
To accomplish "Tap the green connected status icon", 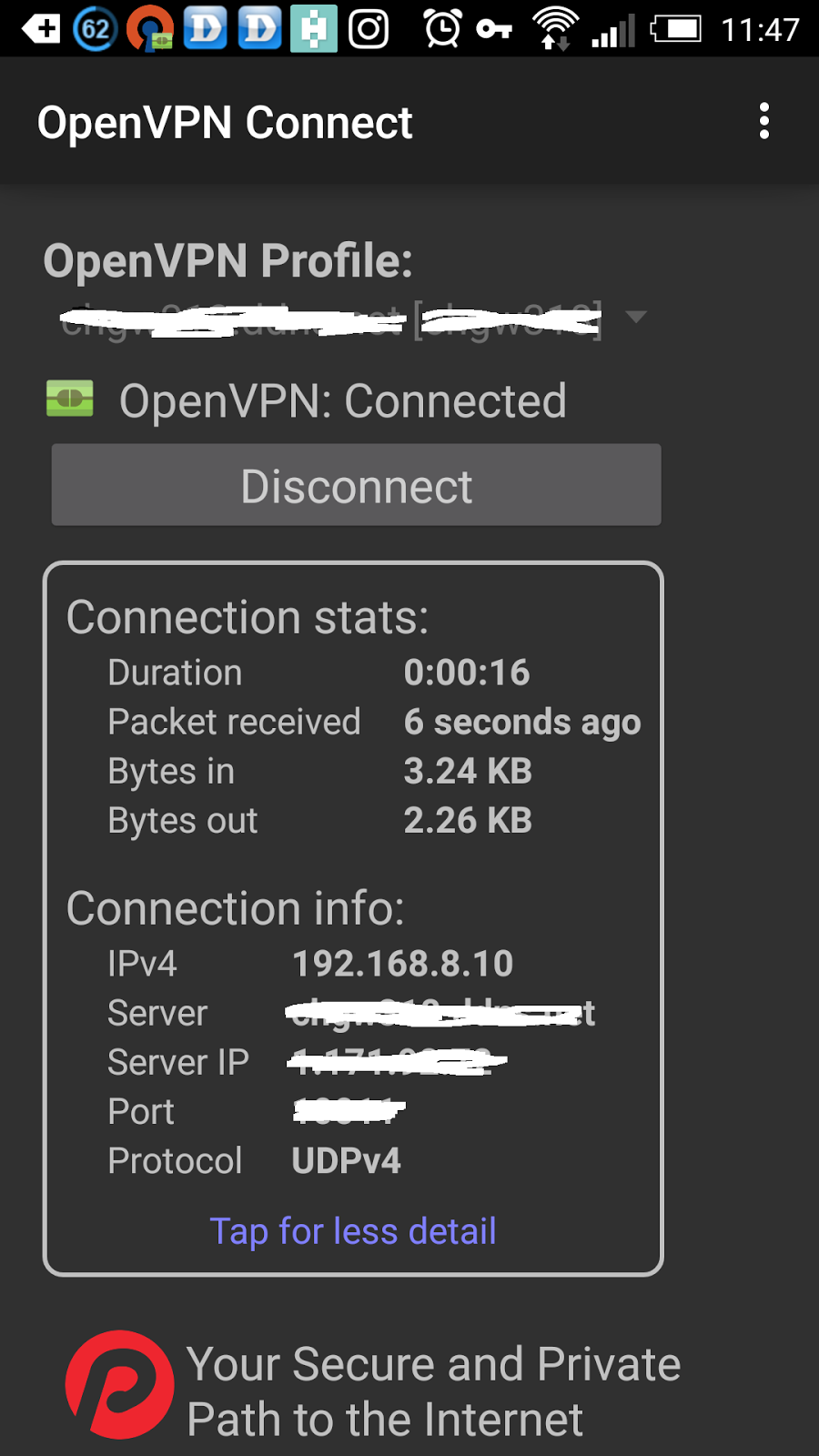I will 70,399.
